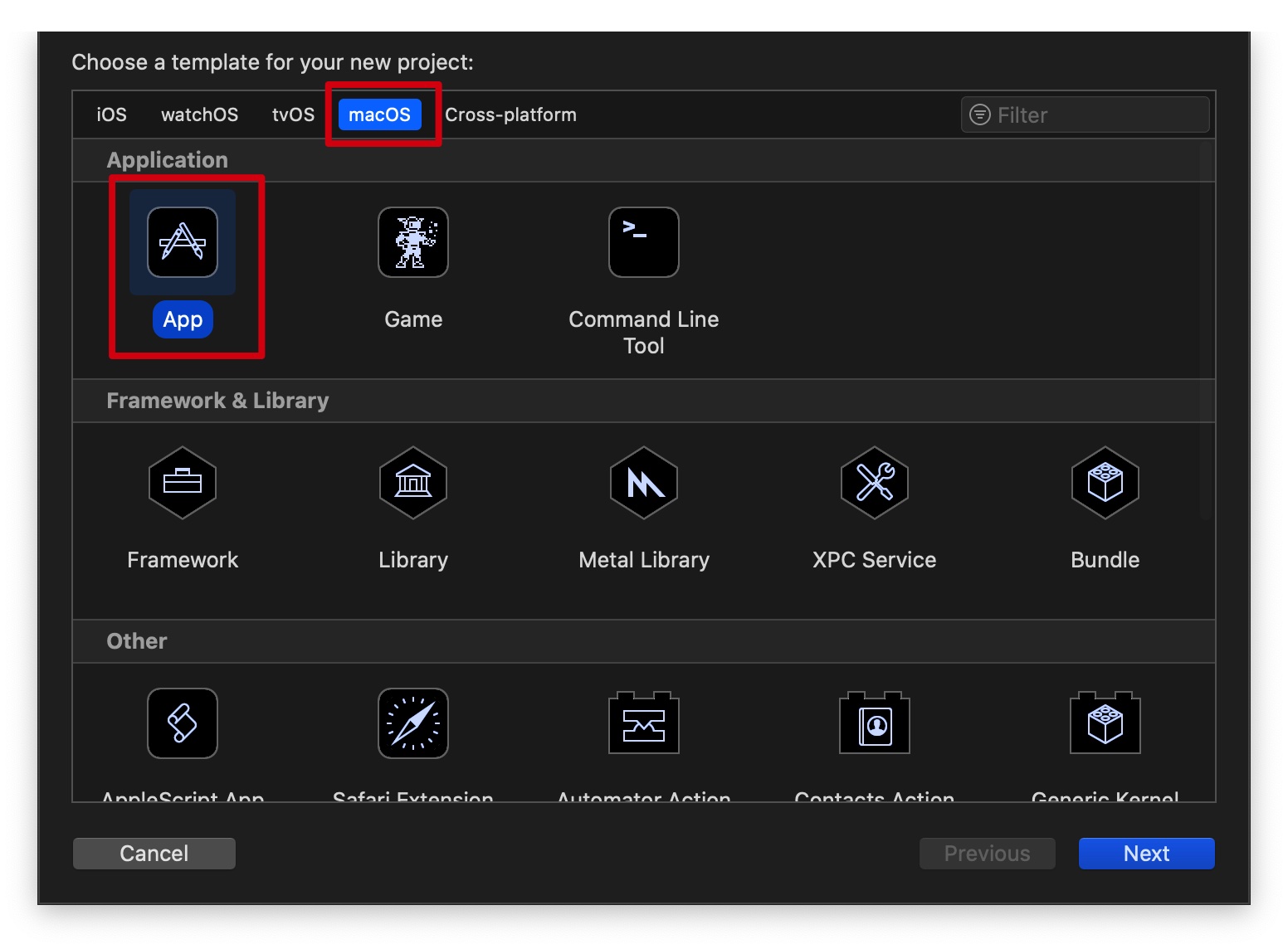Click the template list vertical scrollbar
The height and width of the screenshot is (949, 1288).
(1205, 332)
